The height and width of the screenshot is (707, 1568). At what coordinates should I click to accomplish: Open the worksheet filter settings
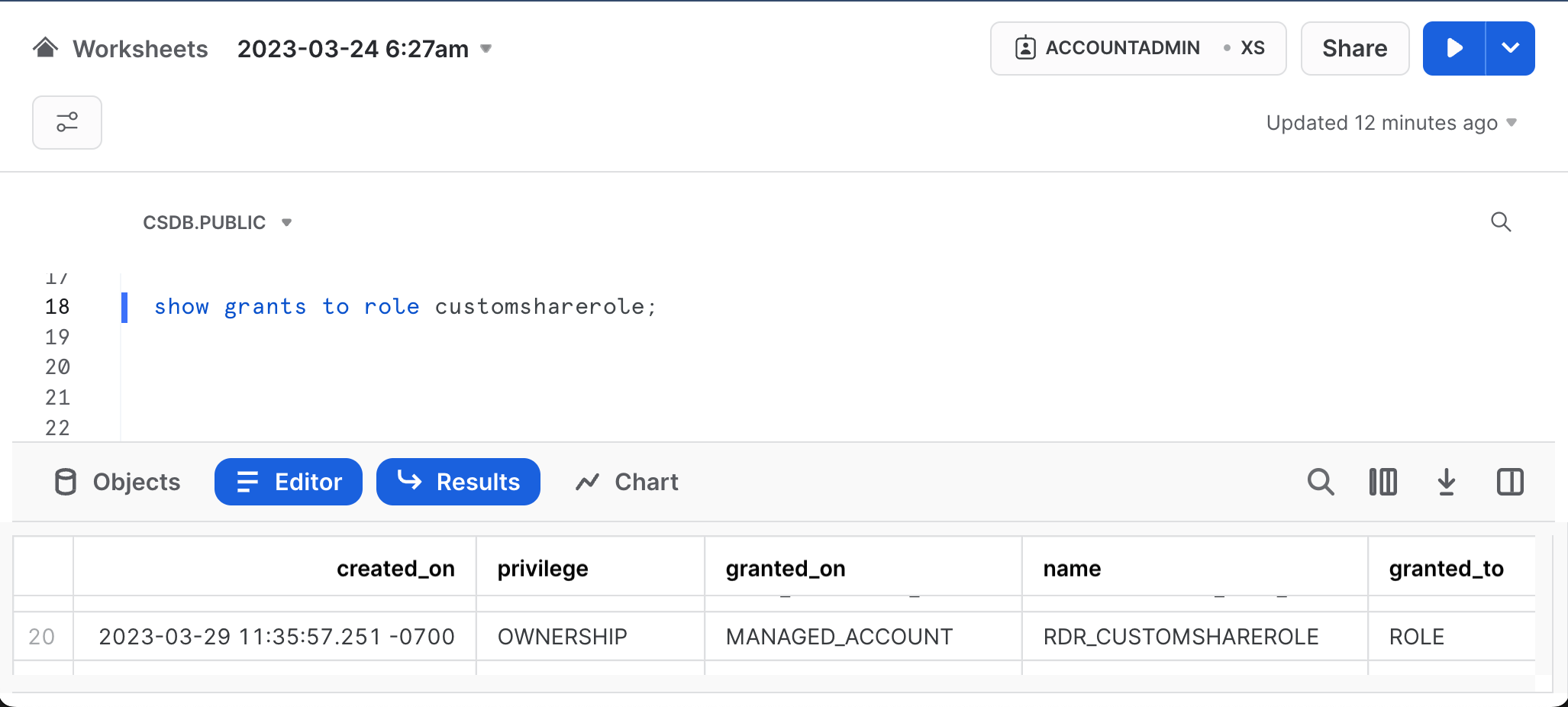(x=67, y=122)
